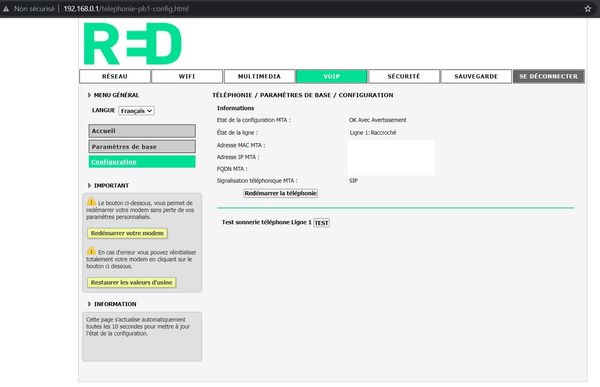Expand the INFORMATION section arrow
The image size is (600, 387).
(89, 304)
